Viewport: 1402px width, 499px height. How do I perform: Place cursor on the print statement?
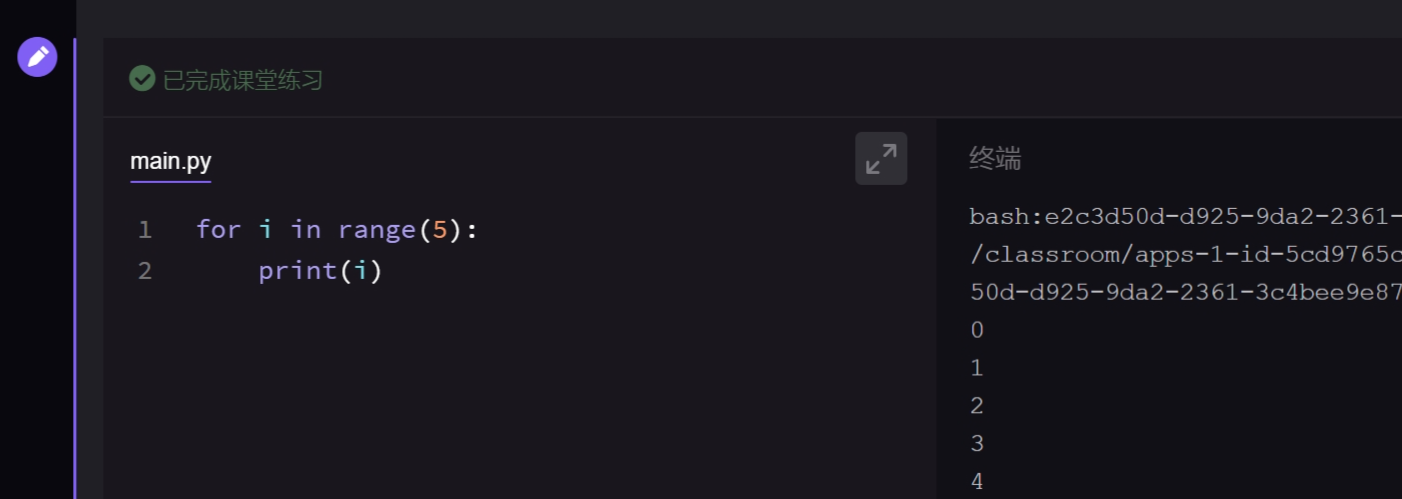(x=321, y=271)
